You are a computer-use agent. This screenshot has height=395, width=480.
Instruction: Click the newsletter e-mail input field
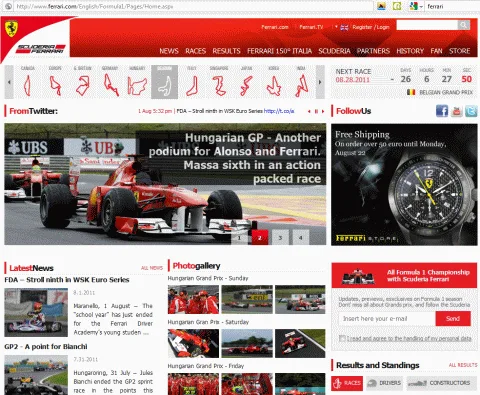(x=387, y=319)
